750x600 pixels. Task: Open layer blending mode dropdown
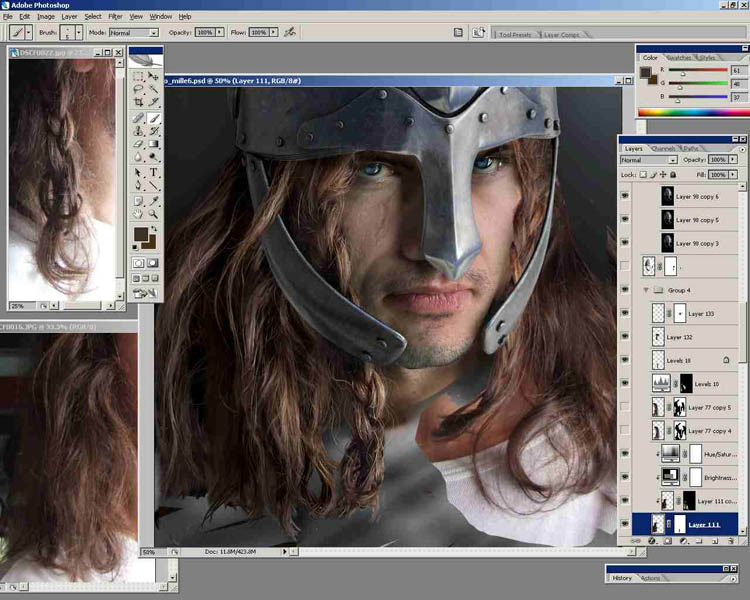[648, 160]
